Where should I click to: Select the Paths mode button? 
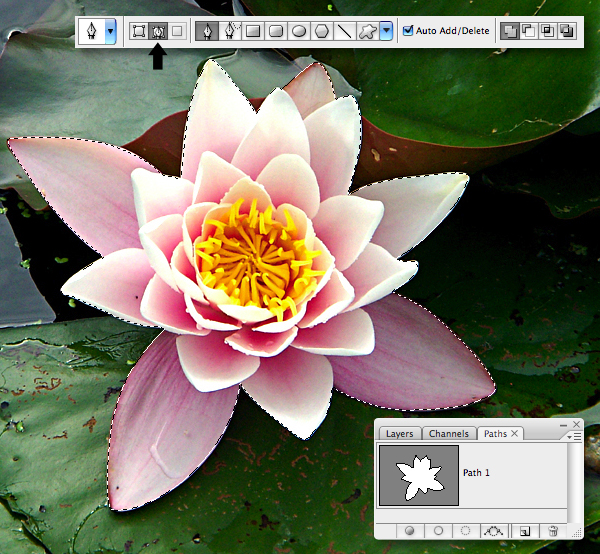pos(158,31)
